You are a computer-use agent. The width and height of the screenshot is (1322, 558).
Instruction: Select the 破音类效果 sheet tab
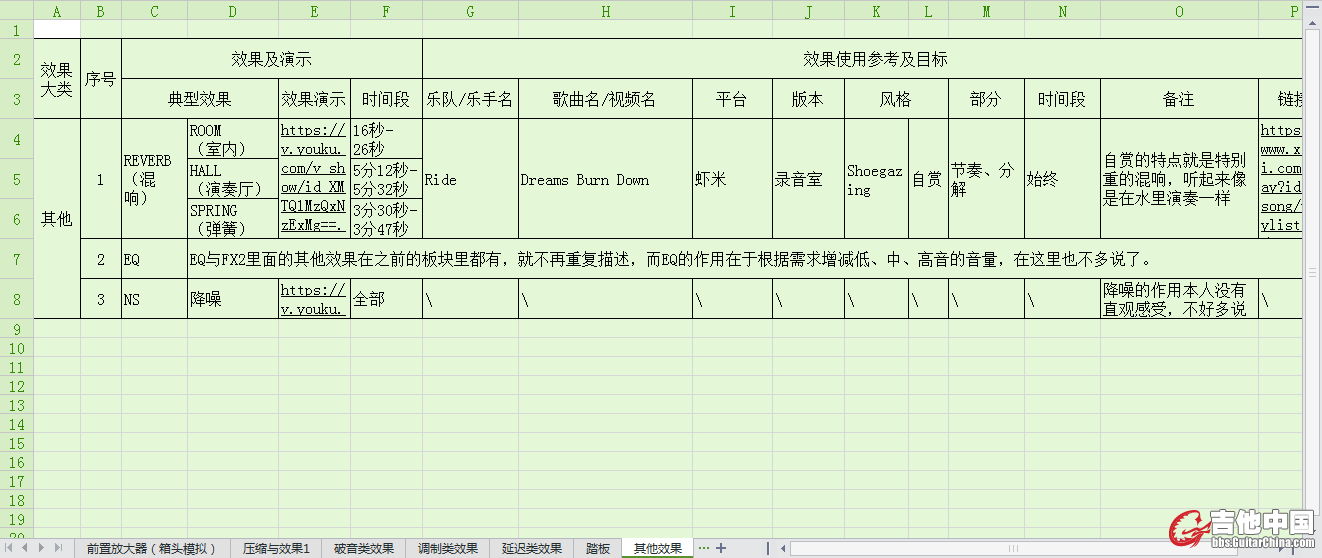(x=364, y=548)
